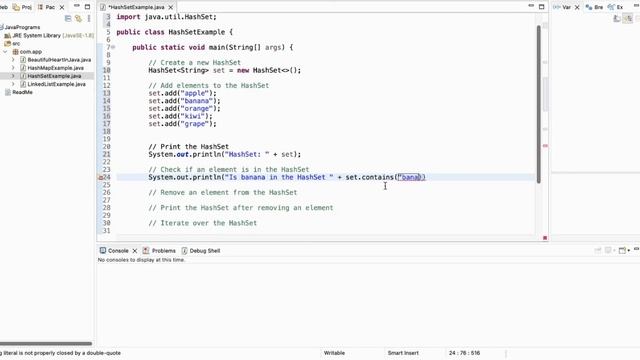Select the com.app package

pos(27,52)
